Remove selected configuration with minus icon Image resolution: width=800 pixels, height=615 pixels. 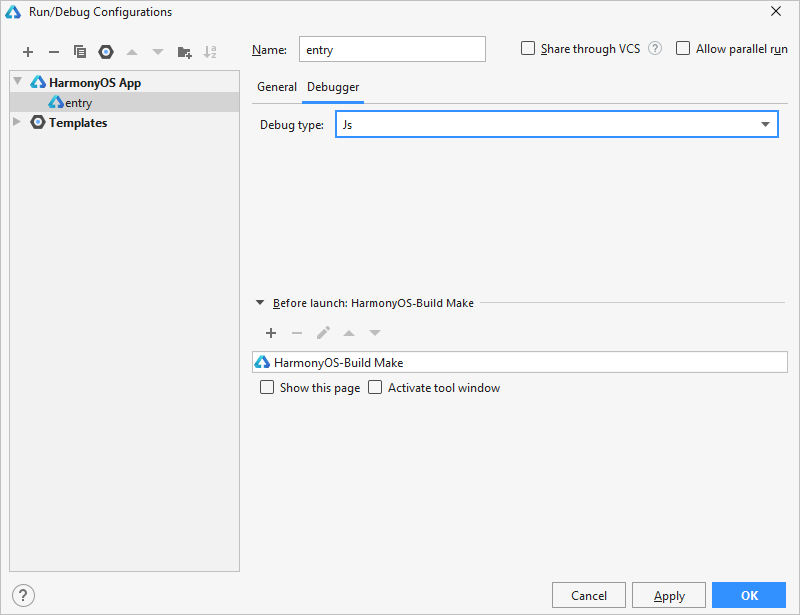click(54, 52)
